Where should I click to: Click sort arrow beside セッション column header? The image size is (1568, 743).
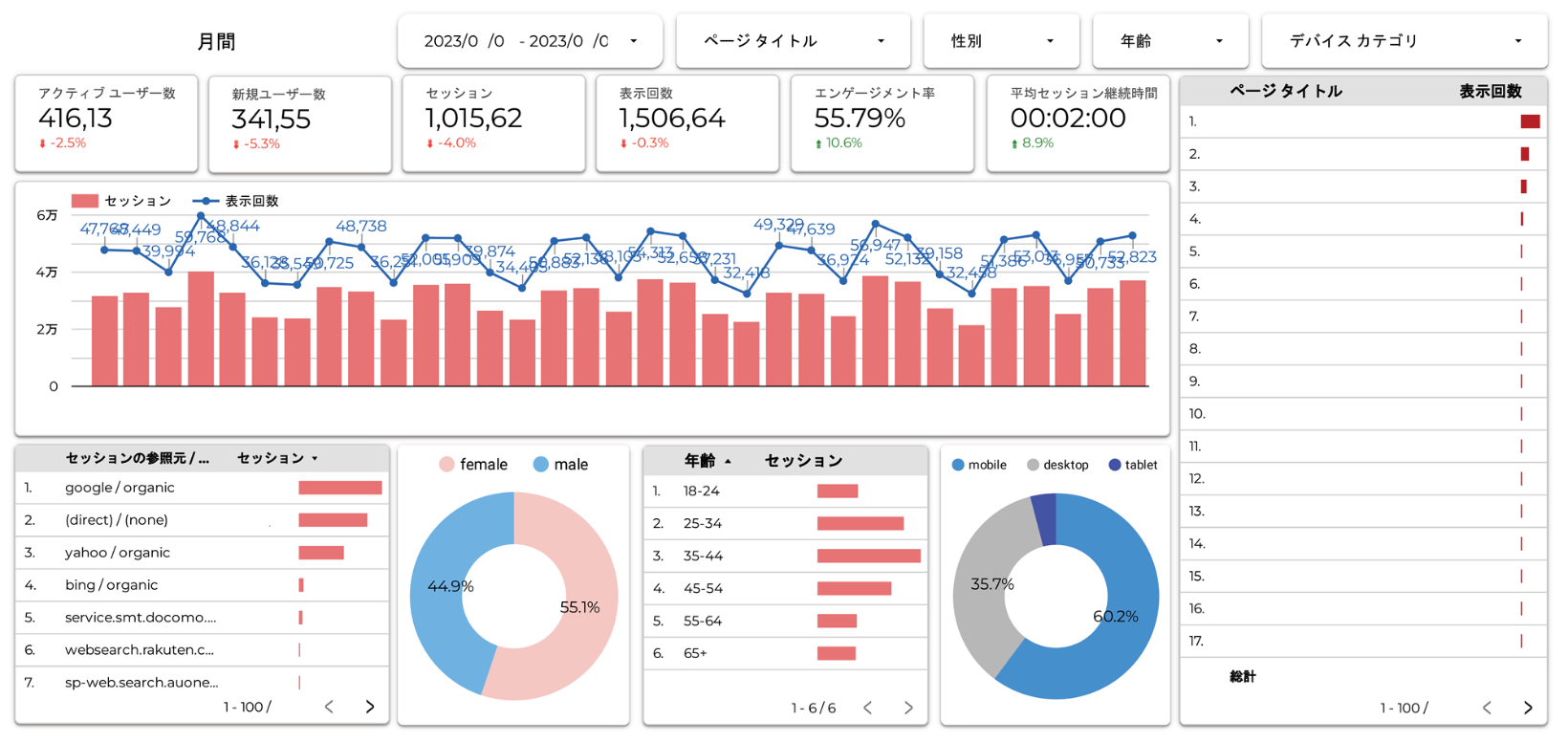(x=315, y=459)
